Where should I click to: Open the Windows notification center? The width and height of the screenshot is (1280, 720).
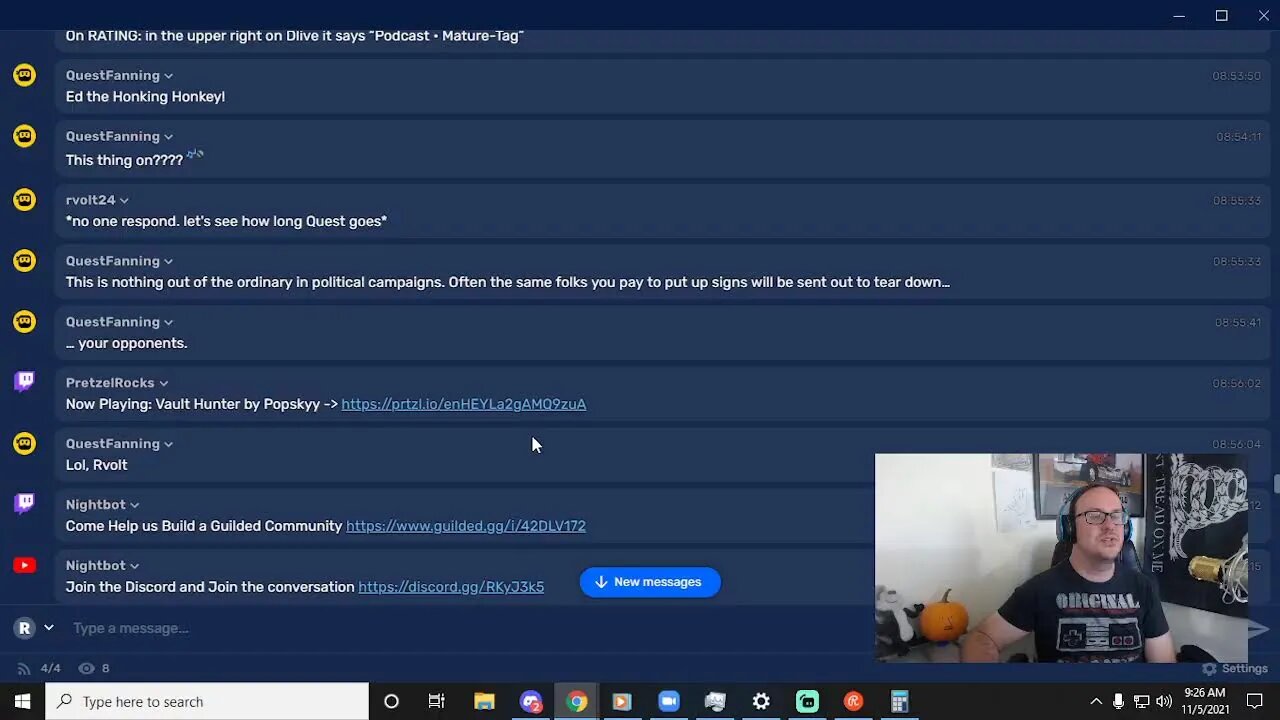(x=1256, y=701)
